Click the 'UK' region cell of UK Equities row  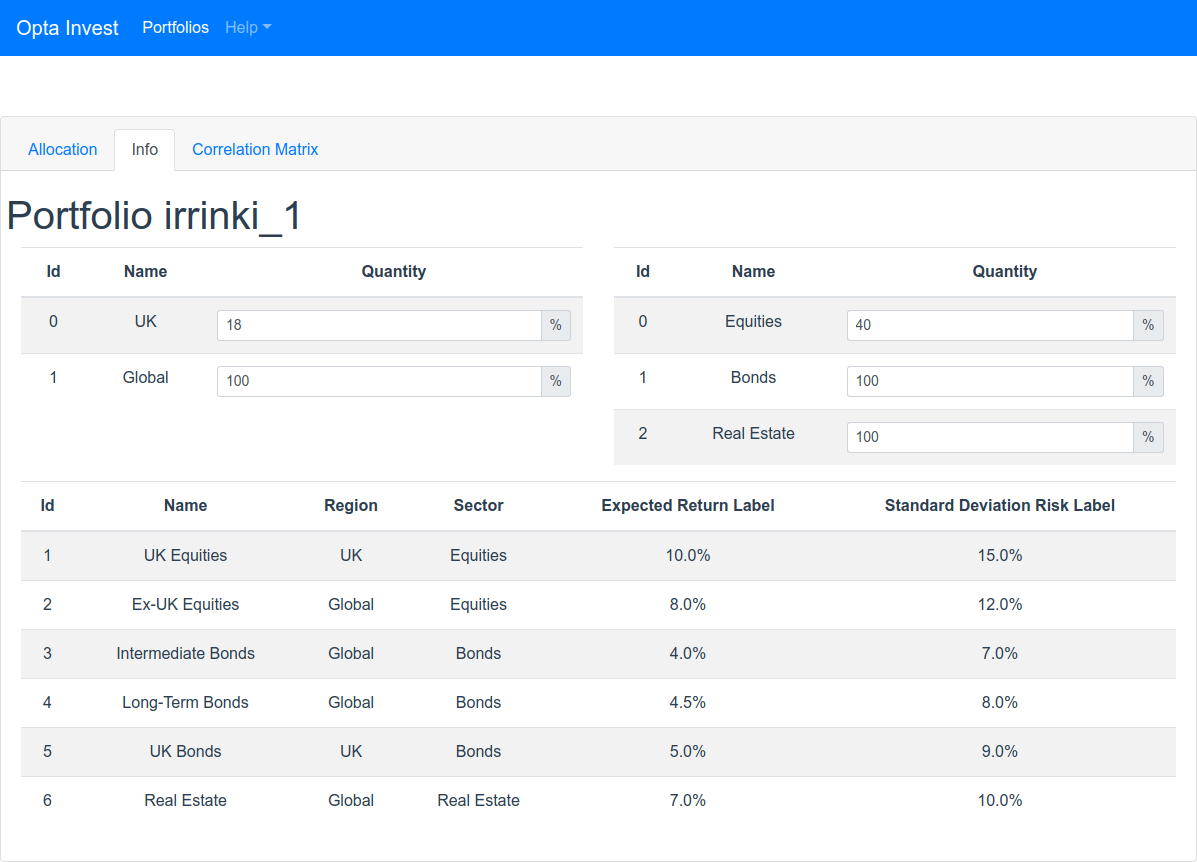(351, 556)
